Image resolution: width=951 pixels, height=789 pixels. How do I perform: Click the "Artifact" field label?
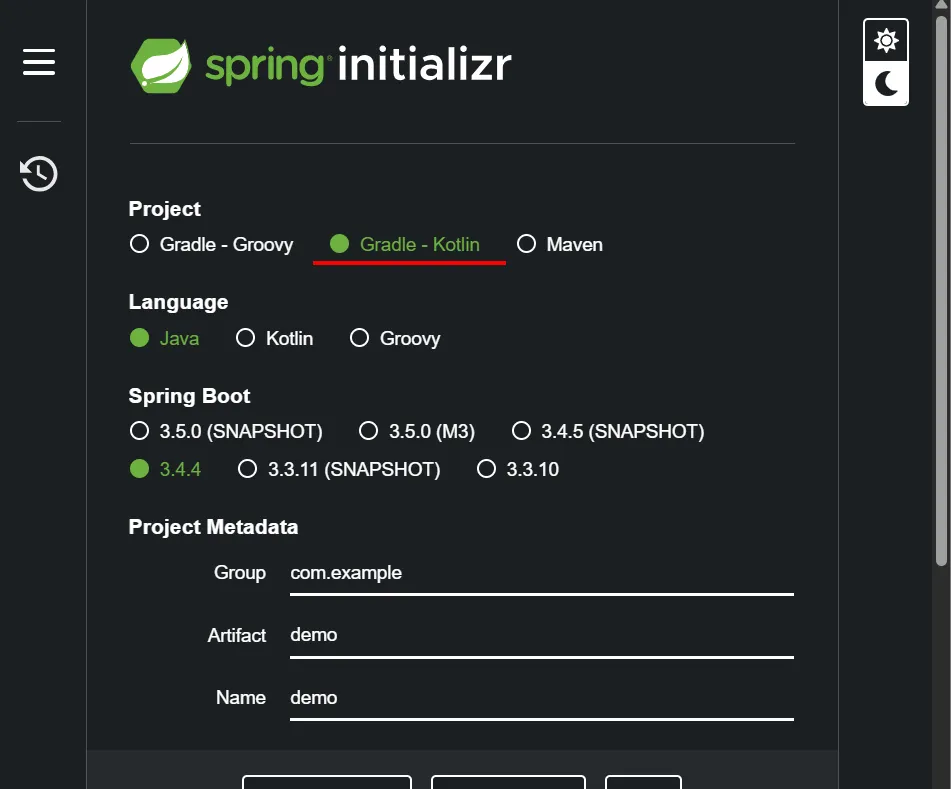click(237, 635)
